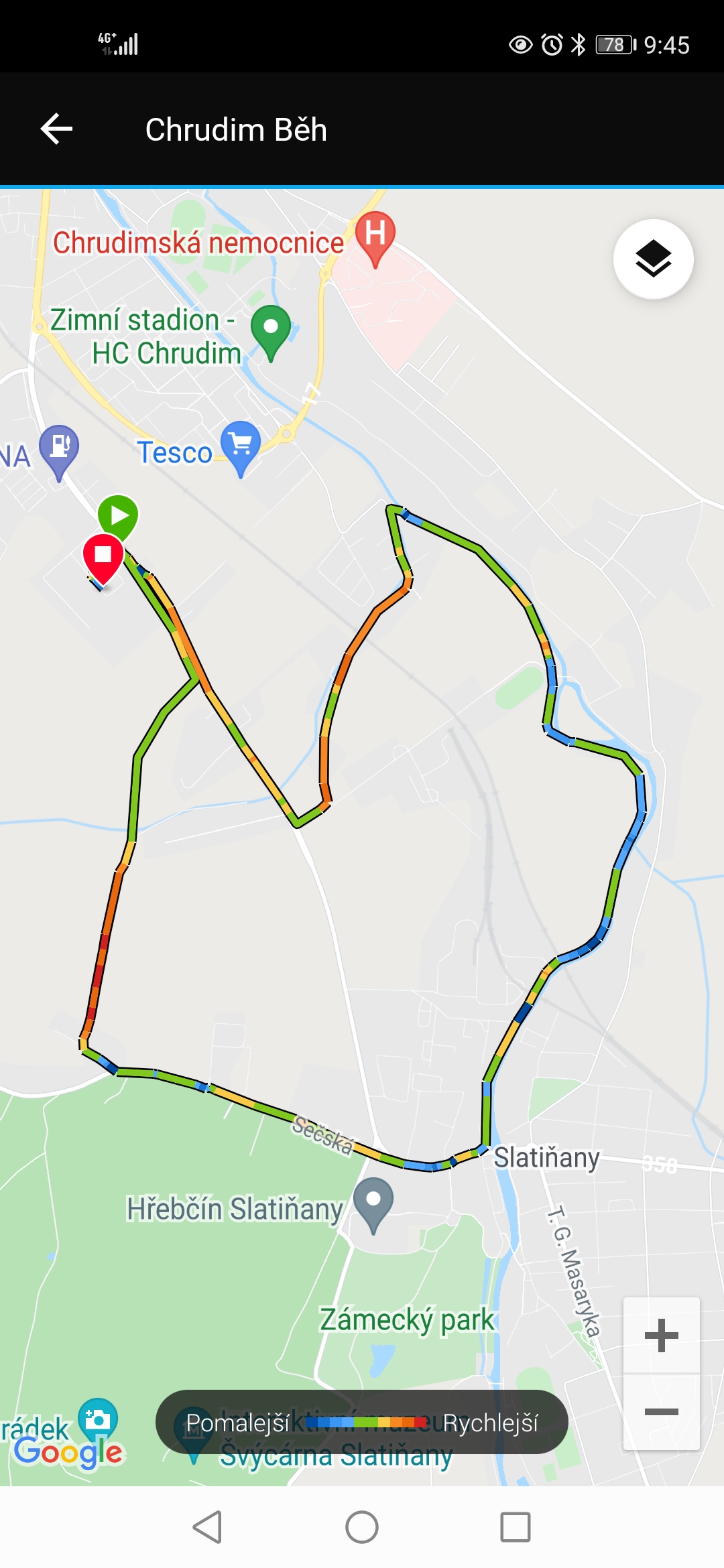This screenshot has width=724, height=1568.
Task: Zoom in with the plus button
Action: [x=662, y=1335]
